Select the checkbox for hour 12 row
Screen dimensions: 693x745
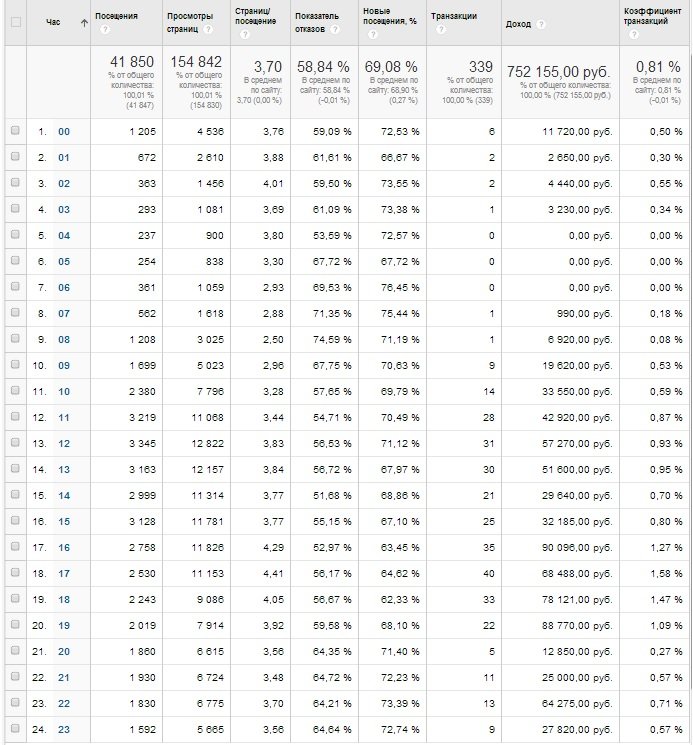pos(14,443)
